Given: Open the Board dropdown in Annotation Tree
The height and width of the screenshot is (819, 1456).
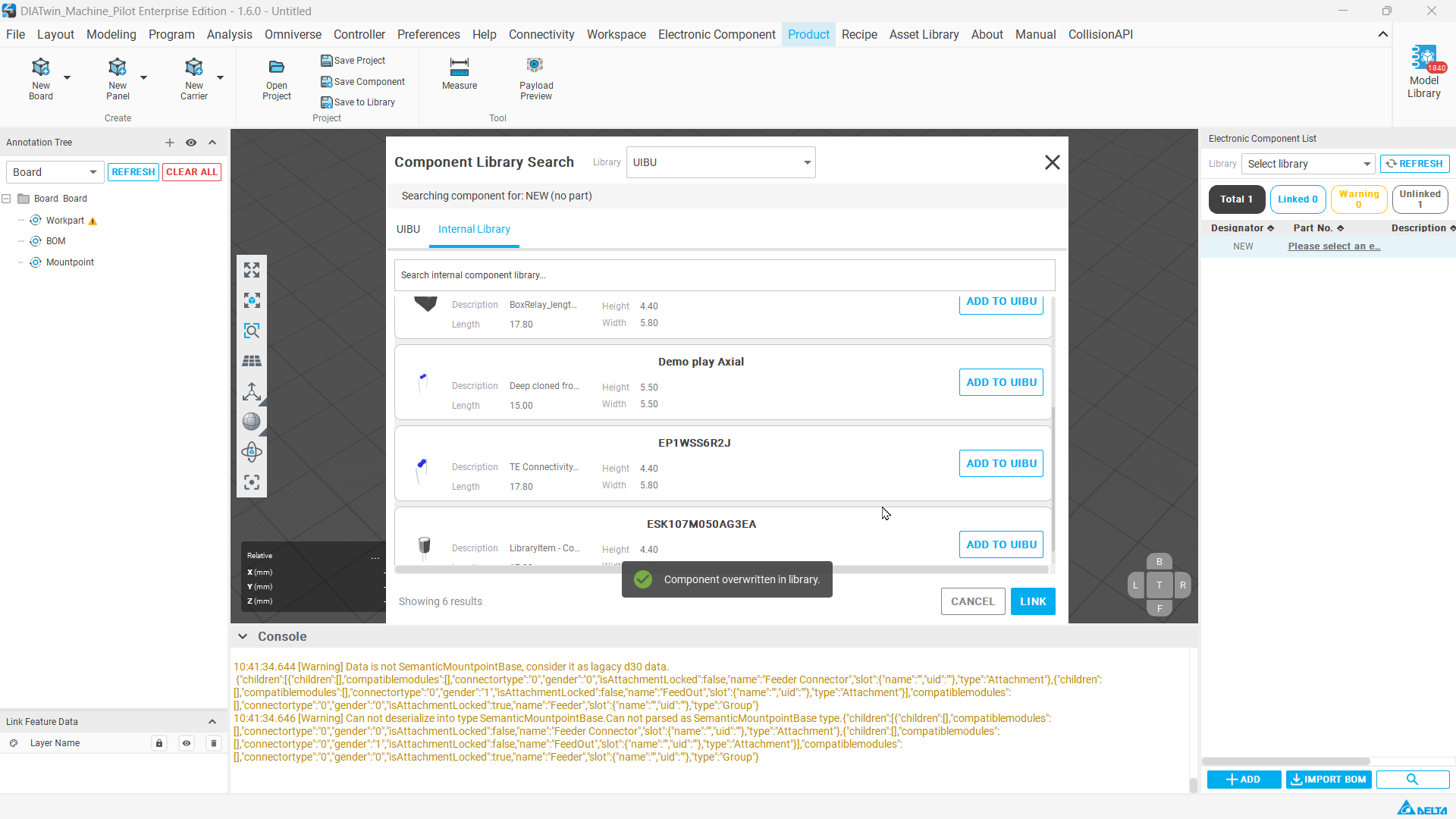Looking at the screenshot, I should (x=55, y=172).
